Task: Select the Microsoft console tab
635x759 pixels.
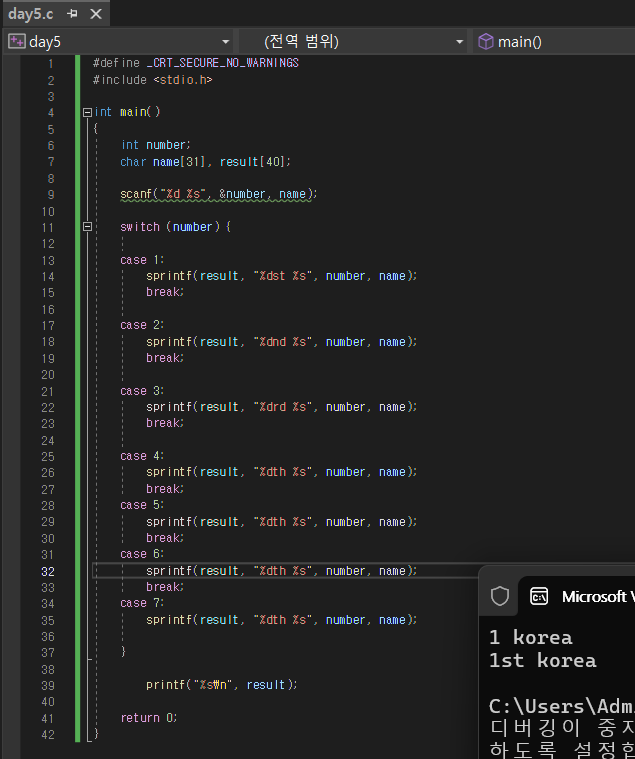Action: pos(578,596)
